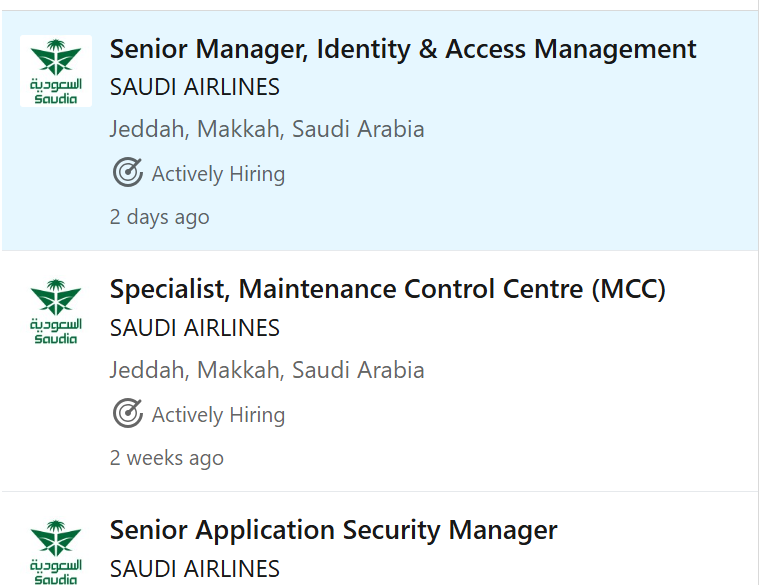
Task: Open Senior Application Security Manager job
Action: click(333, 530)
